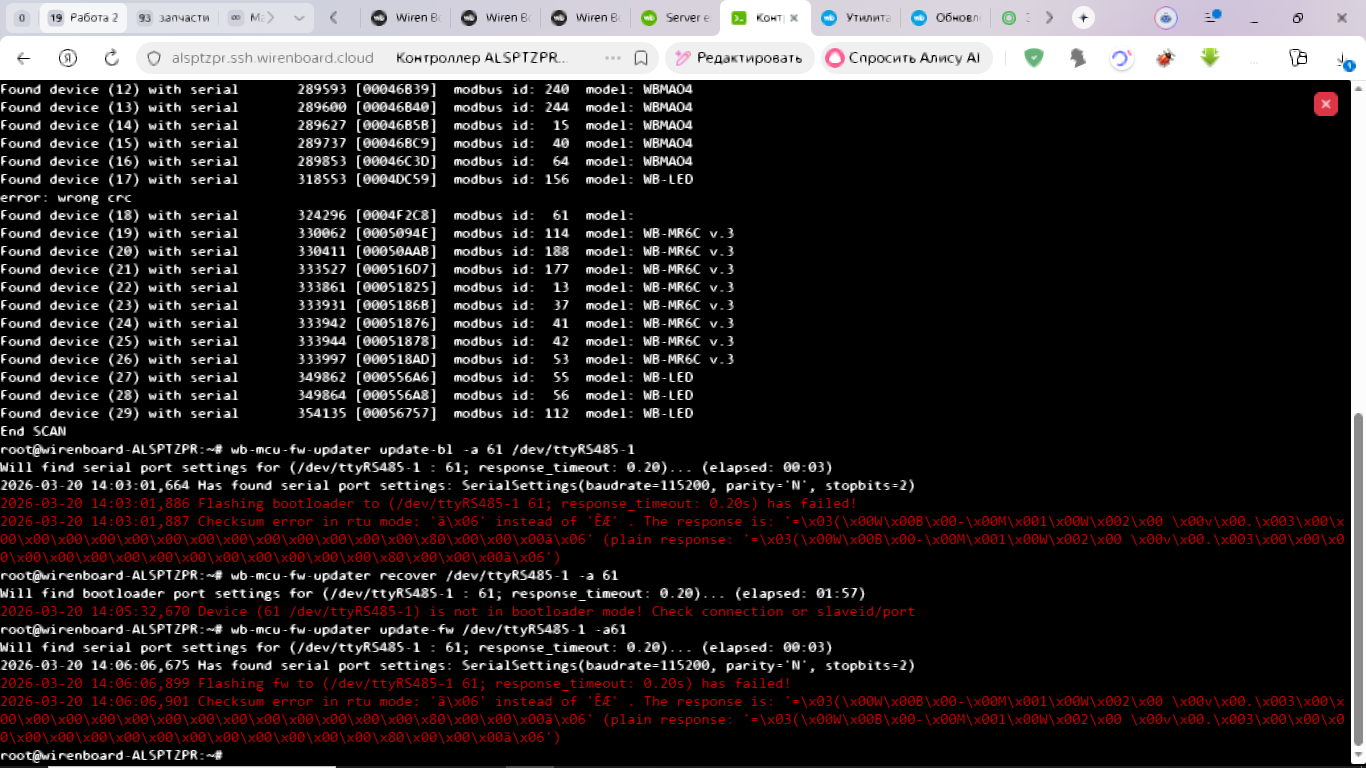Click the ladybug extension icon
The image size is (1366, 768).
click(1165, 58)
